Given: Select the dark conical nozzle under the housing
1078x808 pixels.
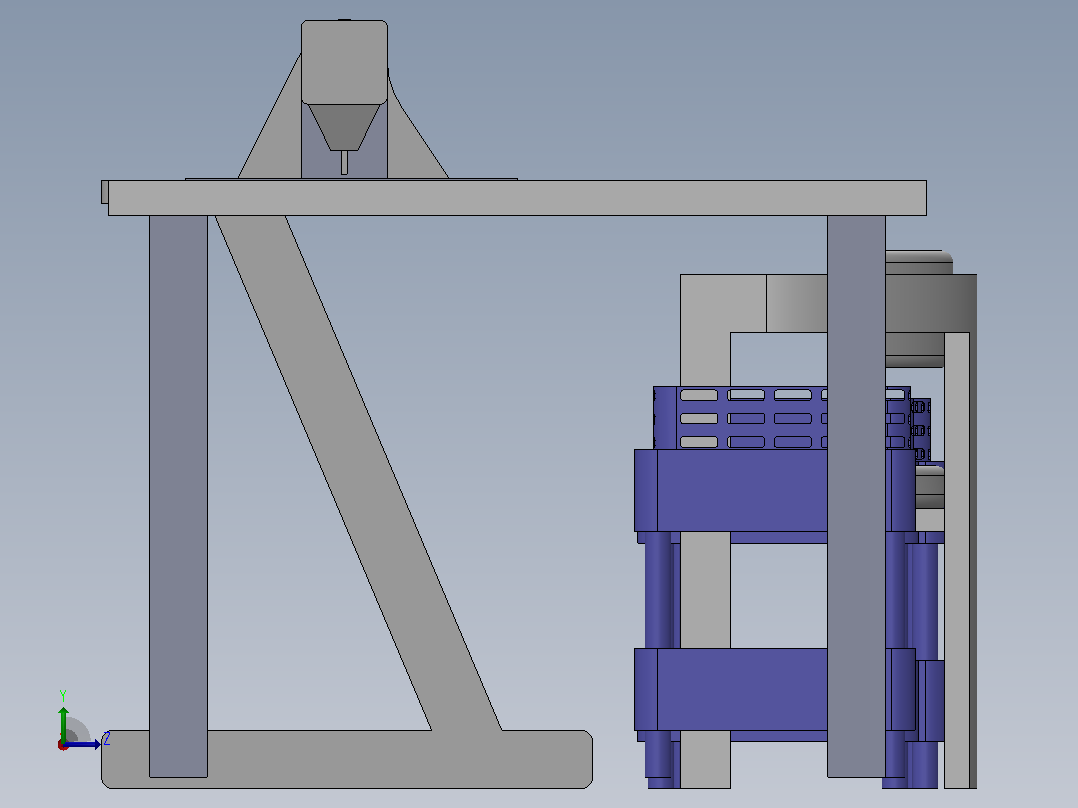Looking at the screenshot, I should pos(343,127).
